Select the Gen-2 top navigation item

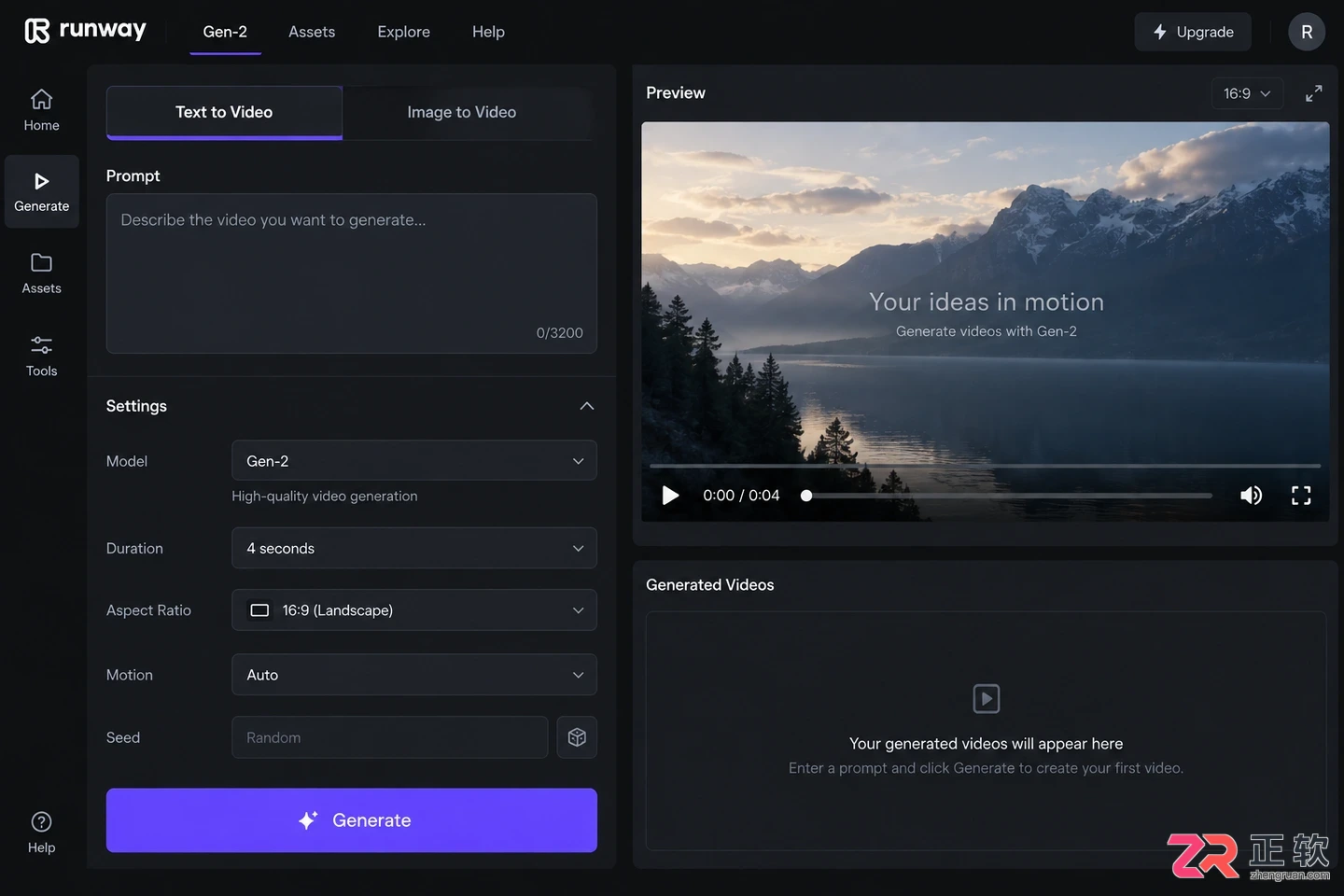pos(225,32)
